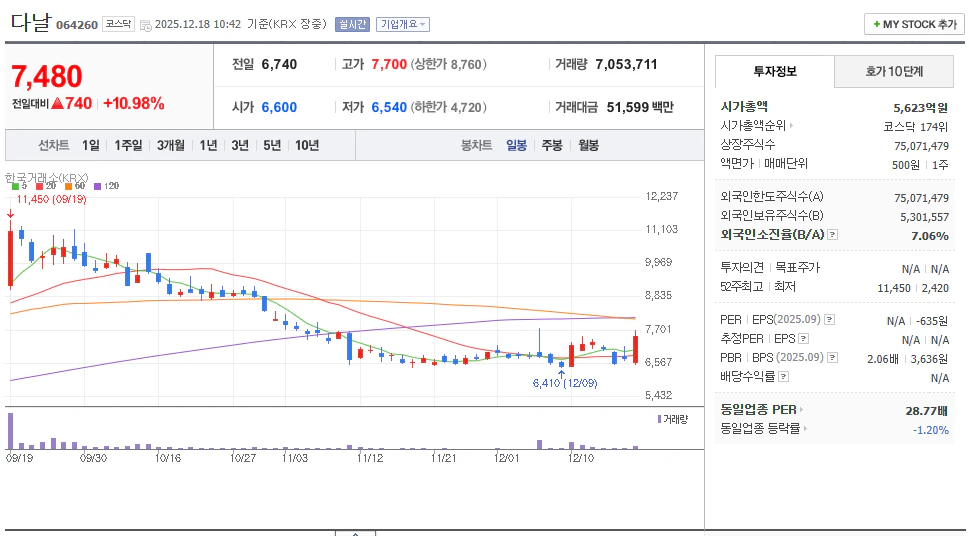Click the 저가 value 6,540
Image resolution: width=969 pixels, height=536 pixels.
click(389, 107)
